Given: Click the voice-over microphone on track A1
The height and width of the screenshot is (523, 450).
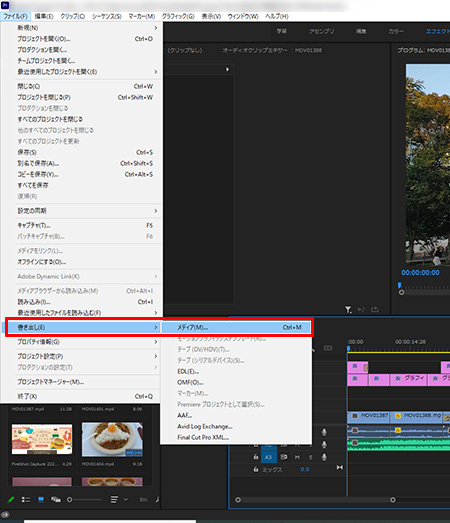Looking at the screenshot, I should (324, 432).
